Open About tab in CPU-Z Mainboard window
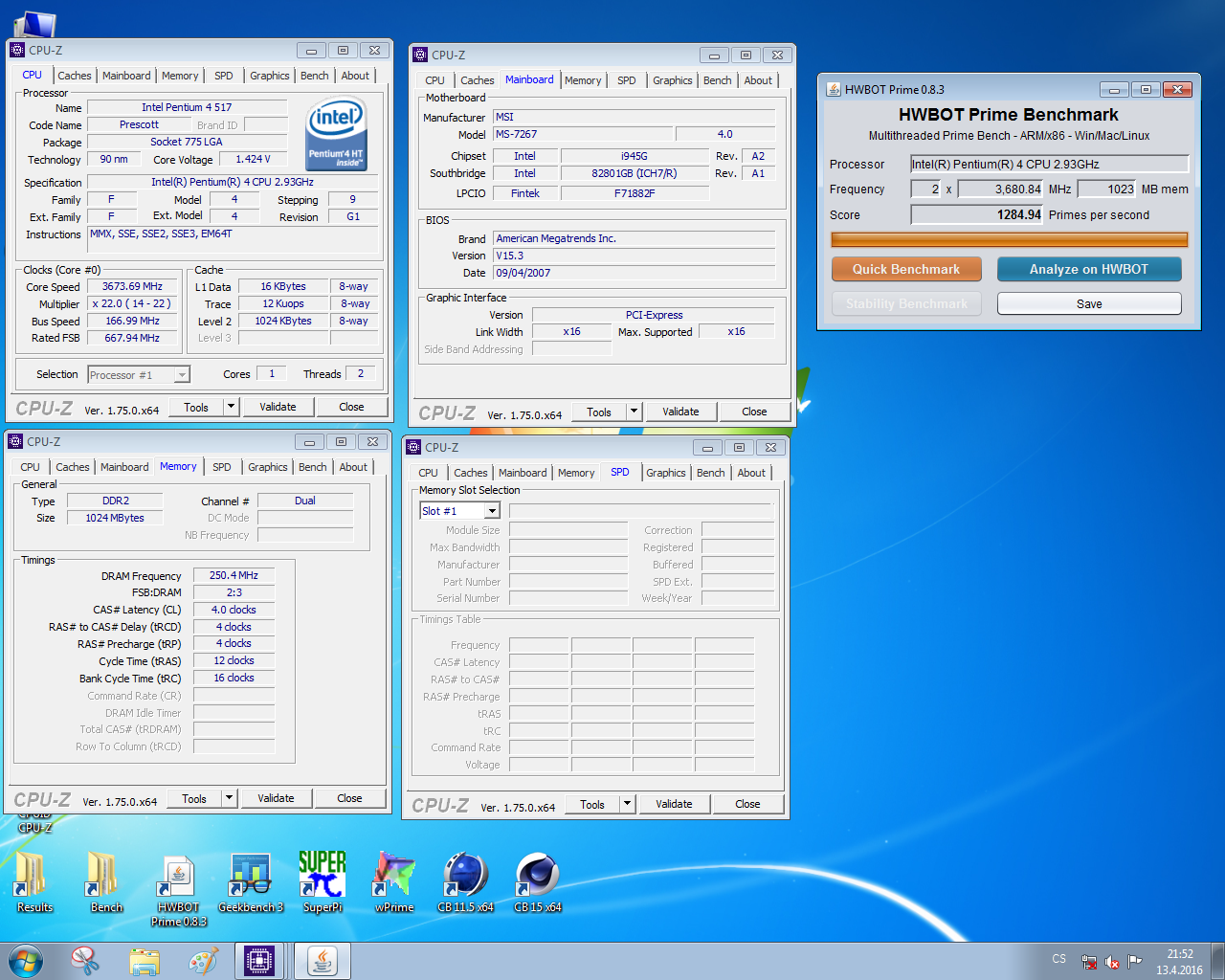 [x=758, y=80]
